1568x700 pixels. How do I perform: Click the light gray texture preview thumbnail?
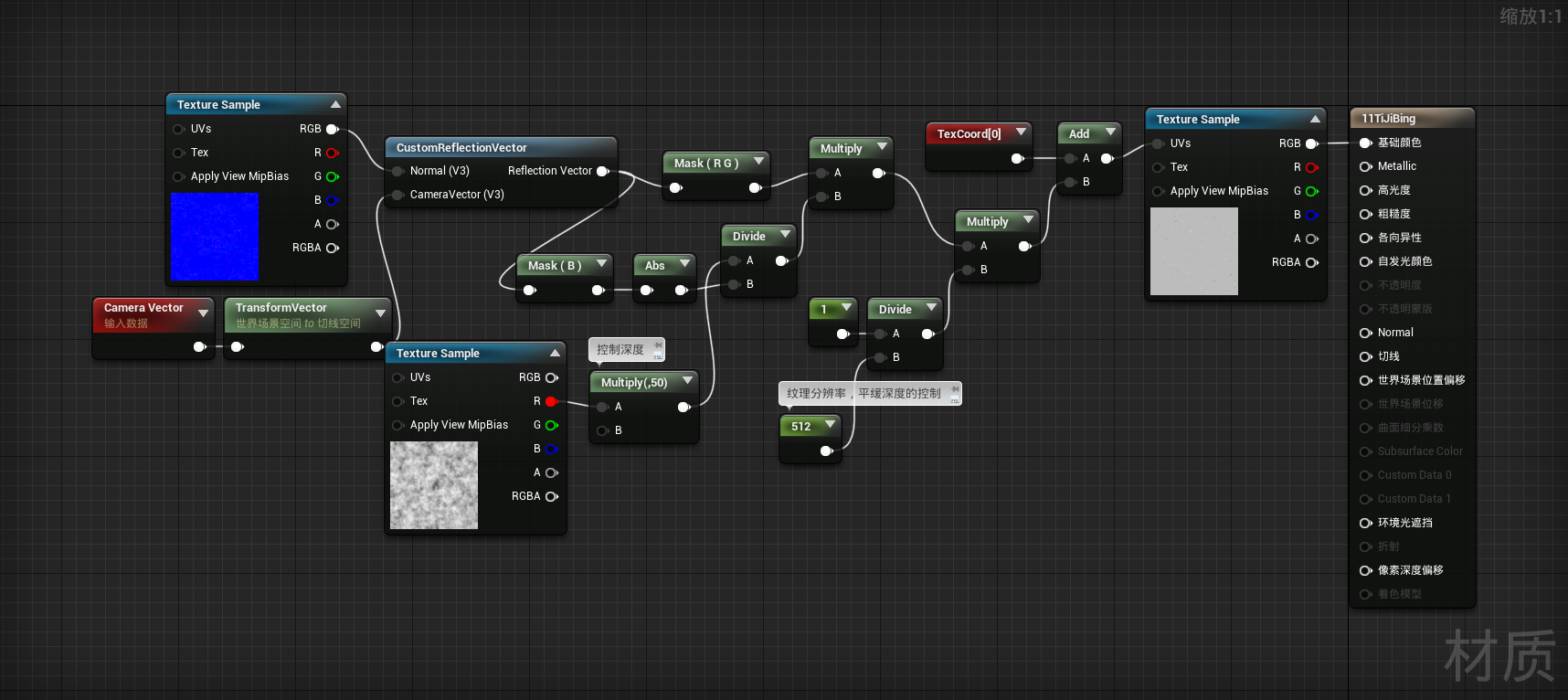click(1194, 251)
